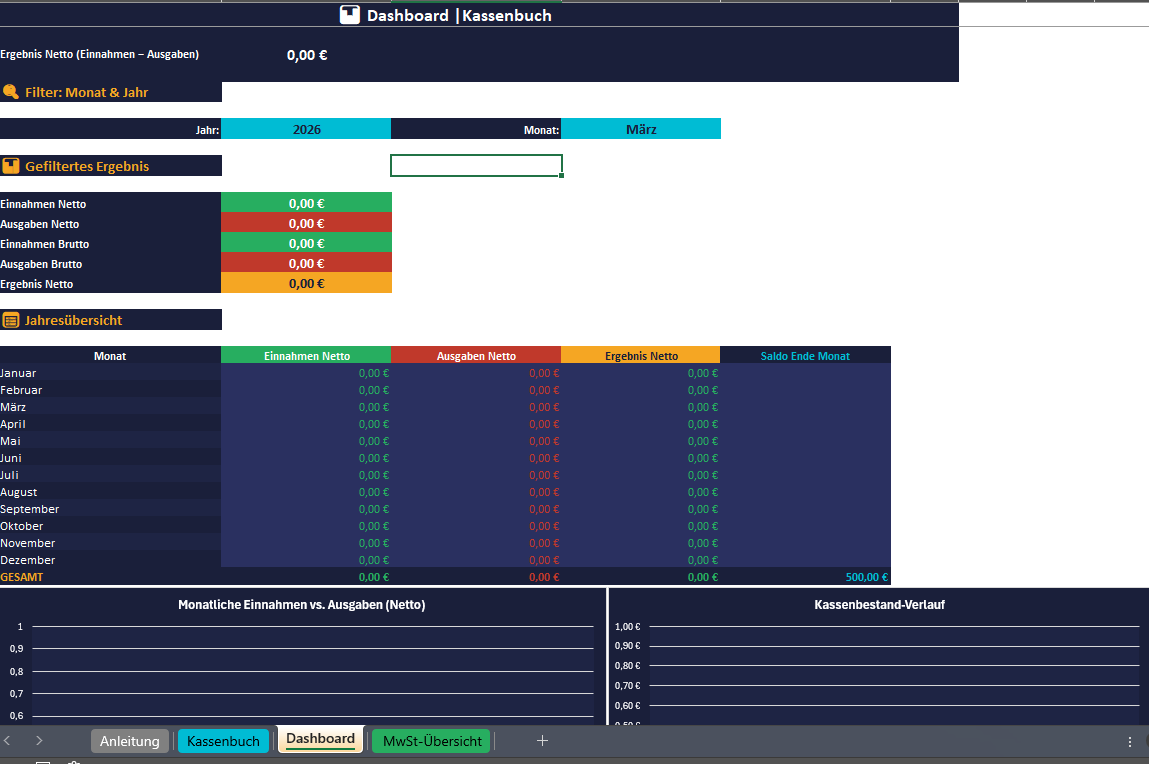Click the Kassenbestand-Verlauf chart title

click(x=879, y=604)
